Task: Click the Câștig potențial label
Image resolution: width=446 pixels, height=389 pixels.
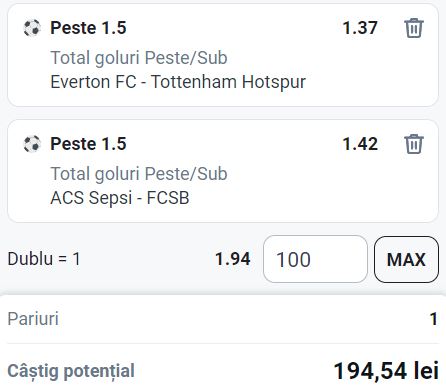Action: click(x=71, y=371)
